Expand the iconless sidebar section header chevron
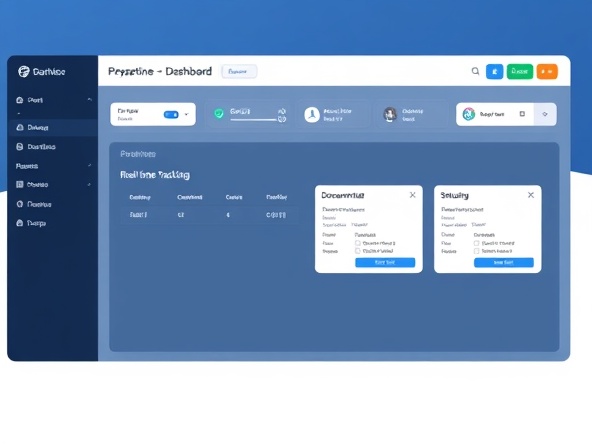The width and height of the screenshot is (592, 448). [x=89, y=165]
